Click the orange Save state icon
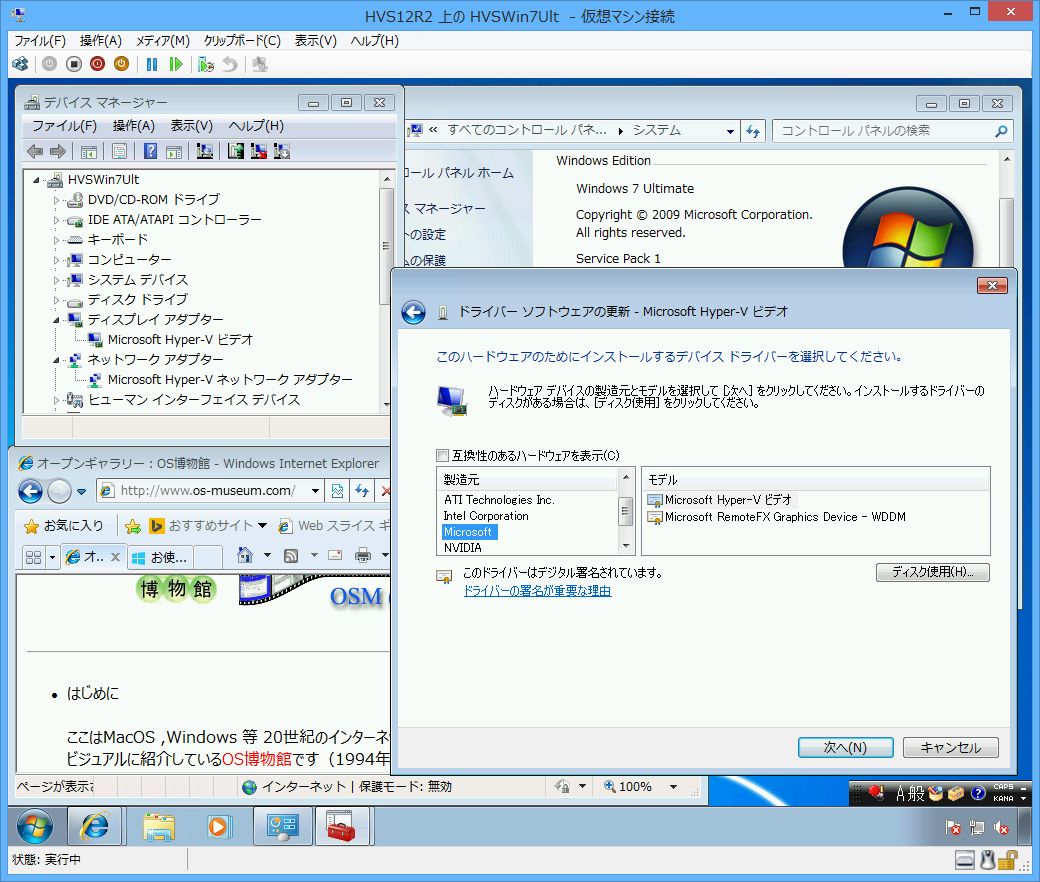 point(121,64)
